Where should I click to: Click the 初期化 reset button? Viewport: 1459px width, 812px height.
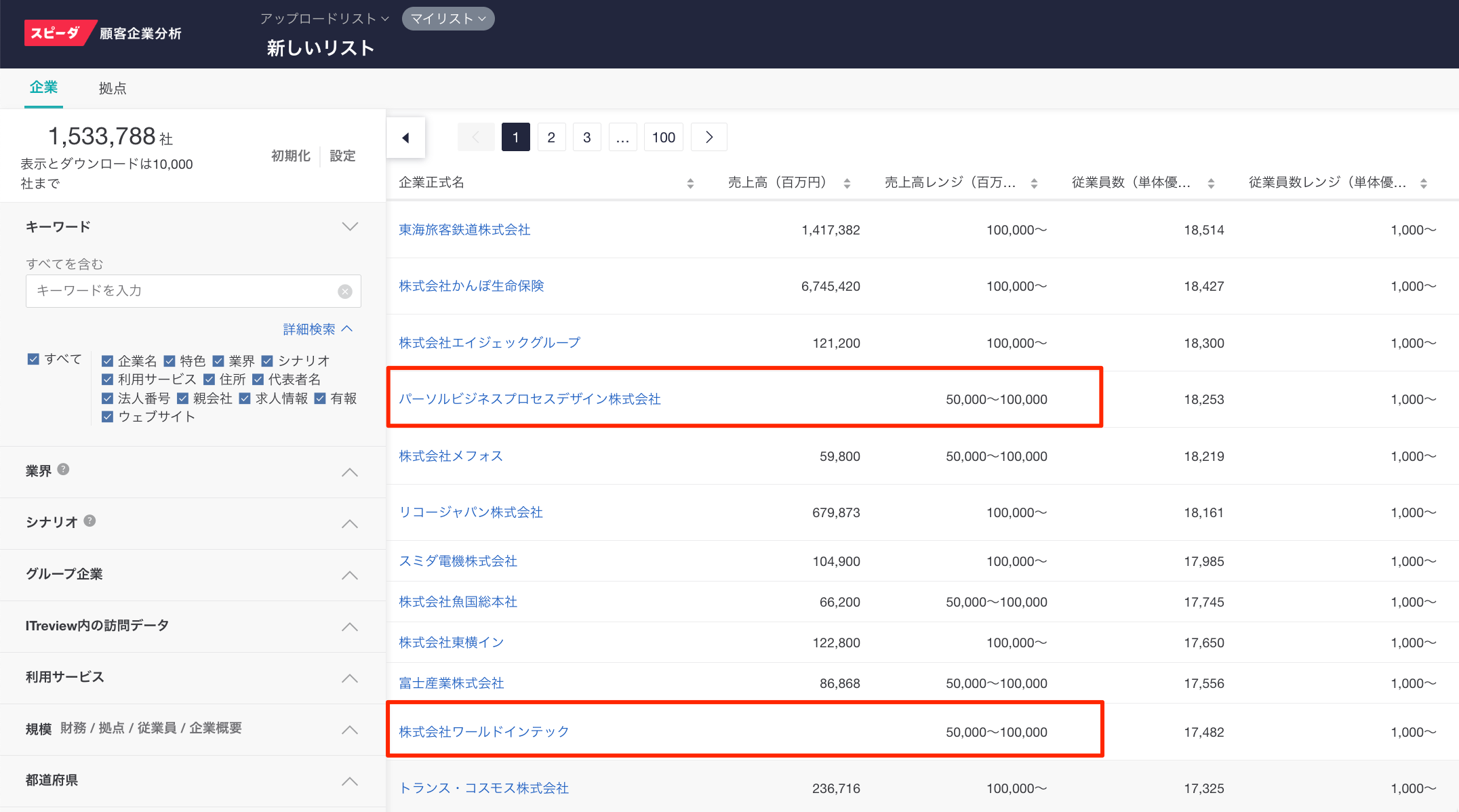click(x=290, y=156)
